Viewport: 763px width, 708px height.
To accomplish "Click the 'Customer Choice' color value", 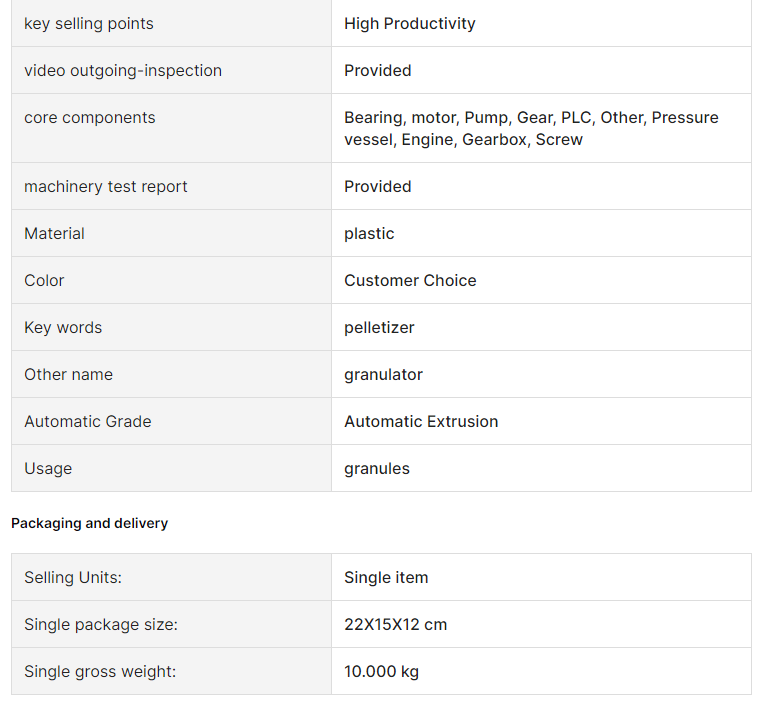I will tap(410, 280).
